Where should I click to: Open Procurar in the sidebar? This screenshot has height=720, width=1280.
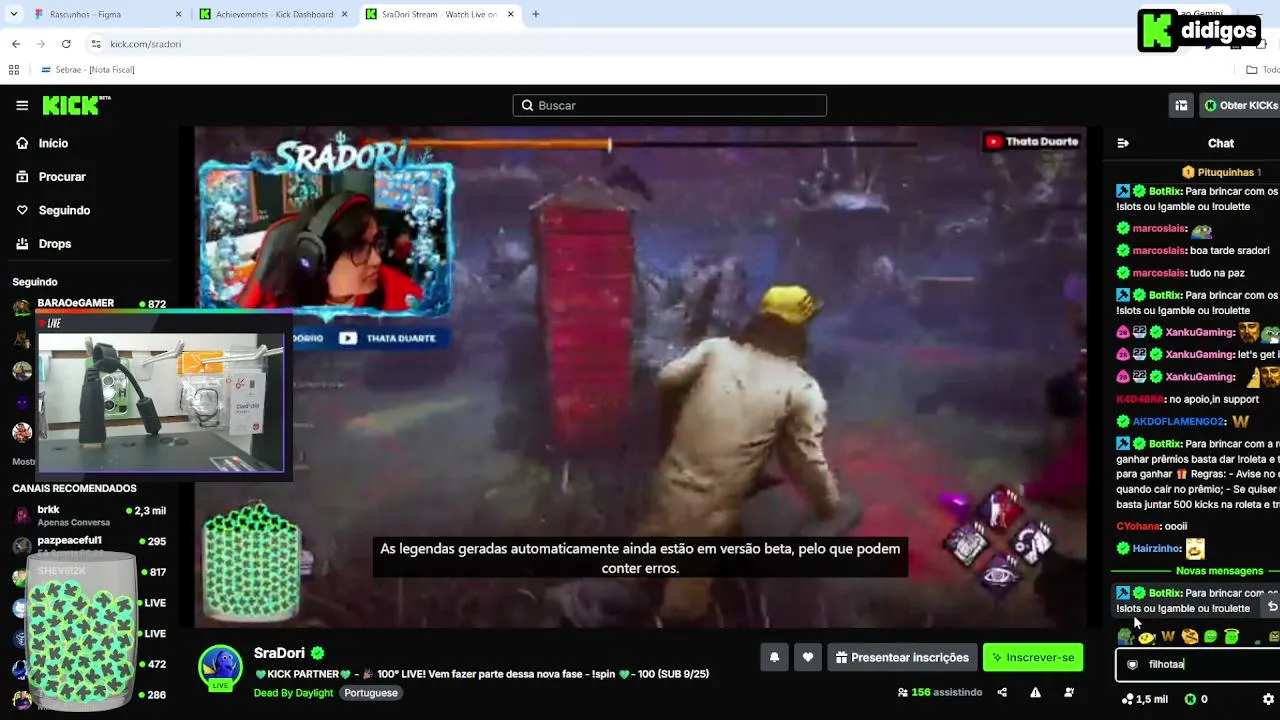click(62, 176)
